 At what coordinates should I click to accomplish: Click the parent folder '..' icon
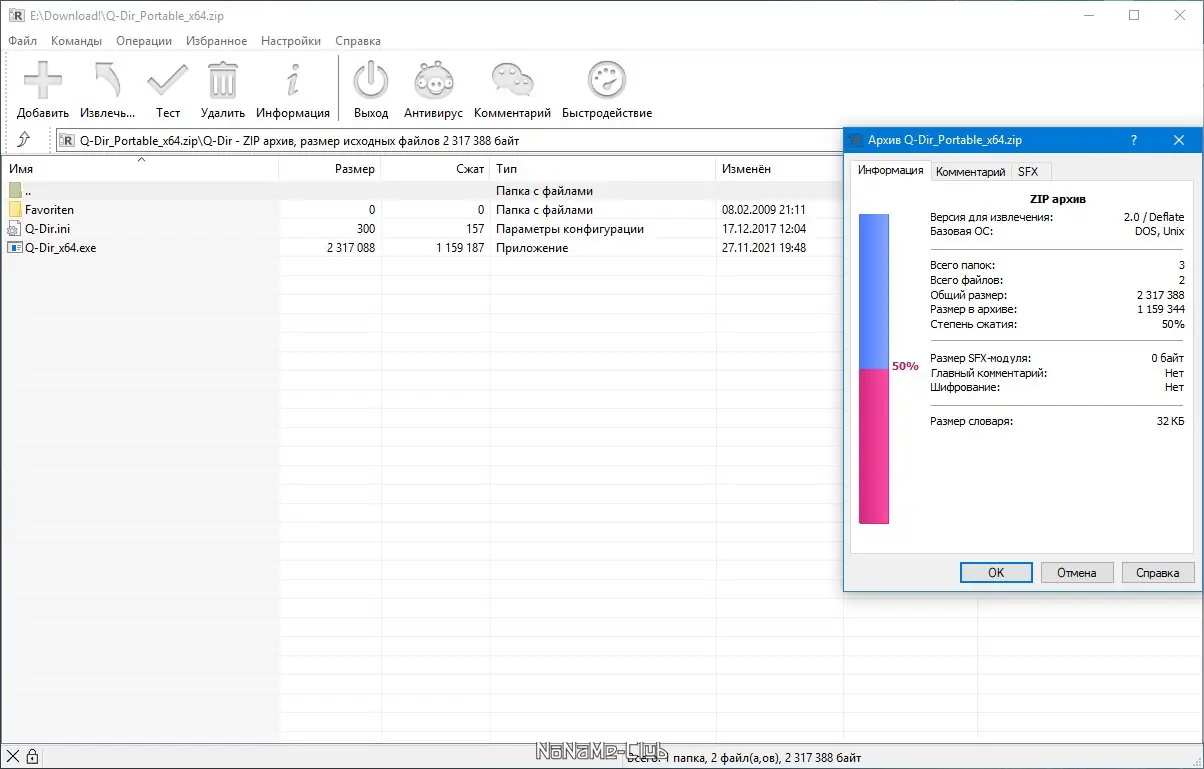(15, 190)
